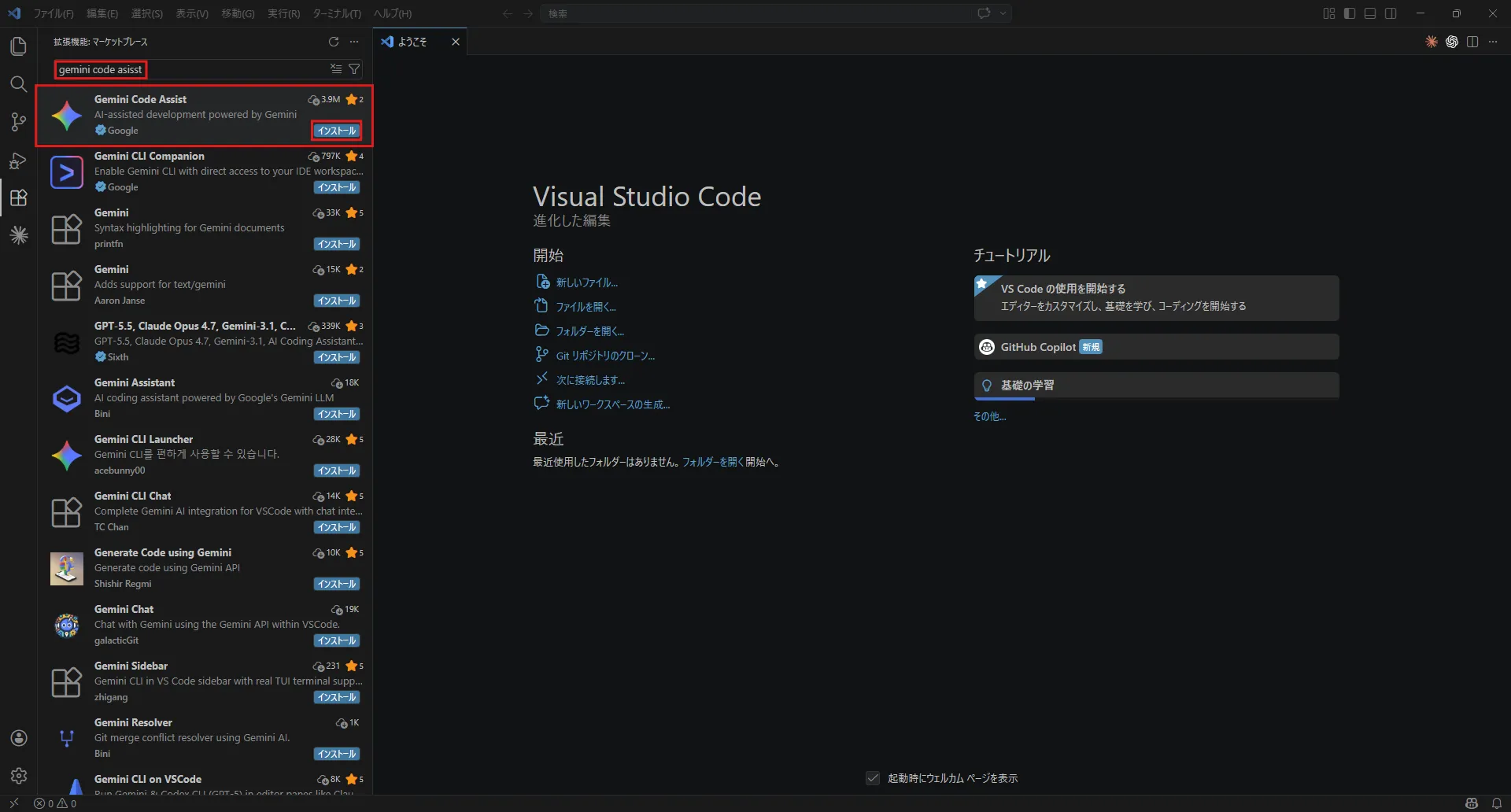Toggle primary sidebar layout button
This screenshot has width=1511, height=812.
[x=1350, y=13]
